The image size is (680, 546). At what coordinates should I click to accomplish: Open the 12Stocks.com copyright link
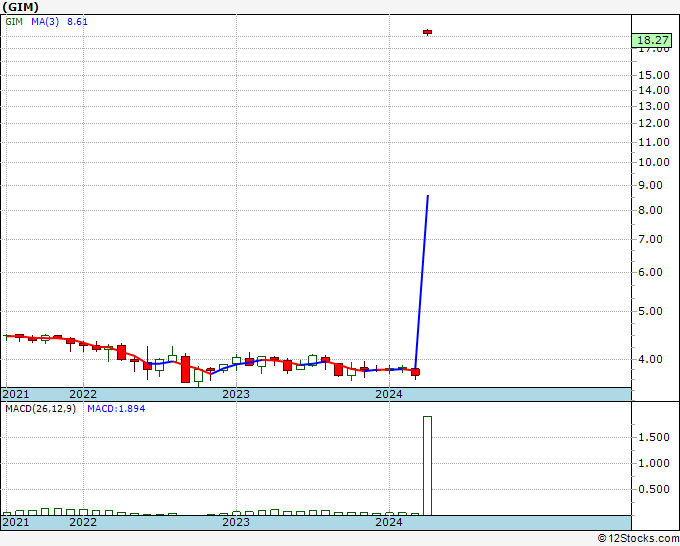[638, 538]
